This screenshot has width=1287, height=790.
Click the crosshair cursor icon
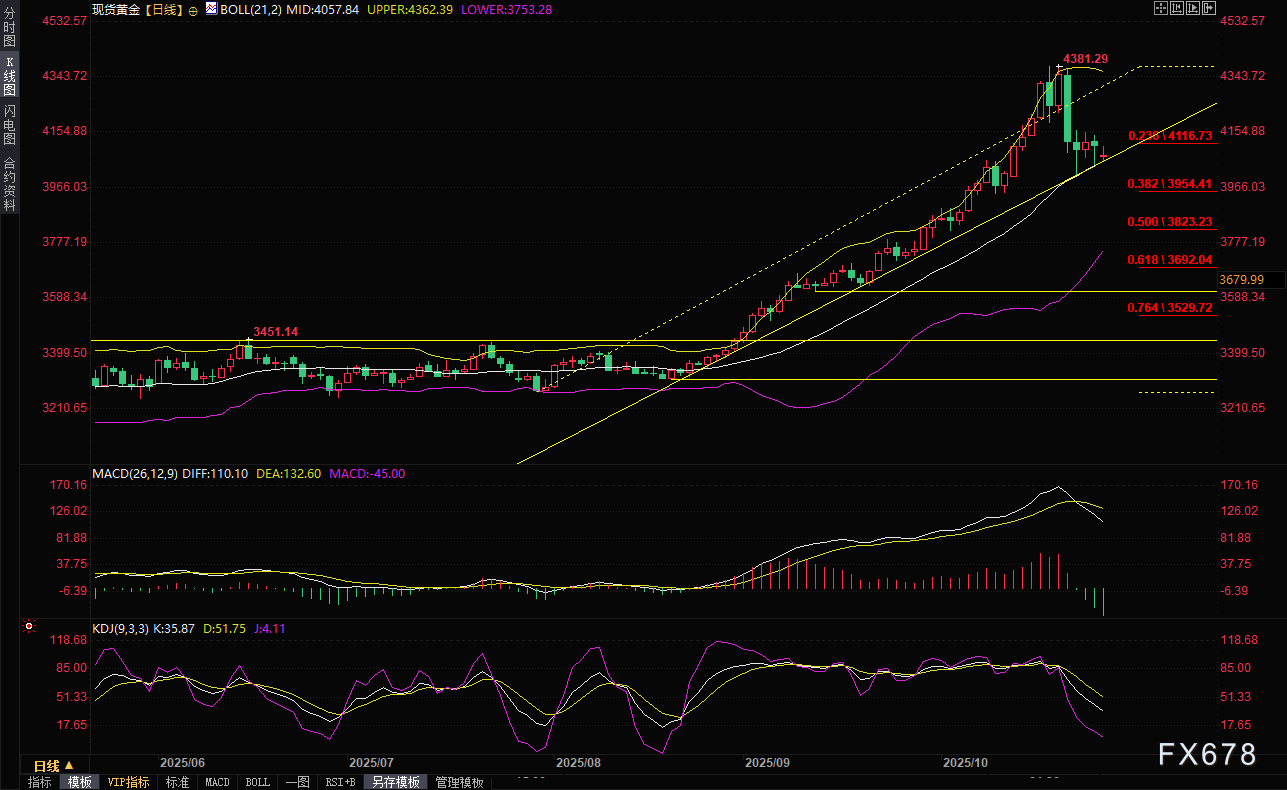pos(1160,8)
